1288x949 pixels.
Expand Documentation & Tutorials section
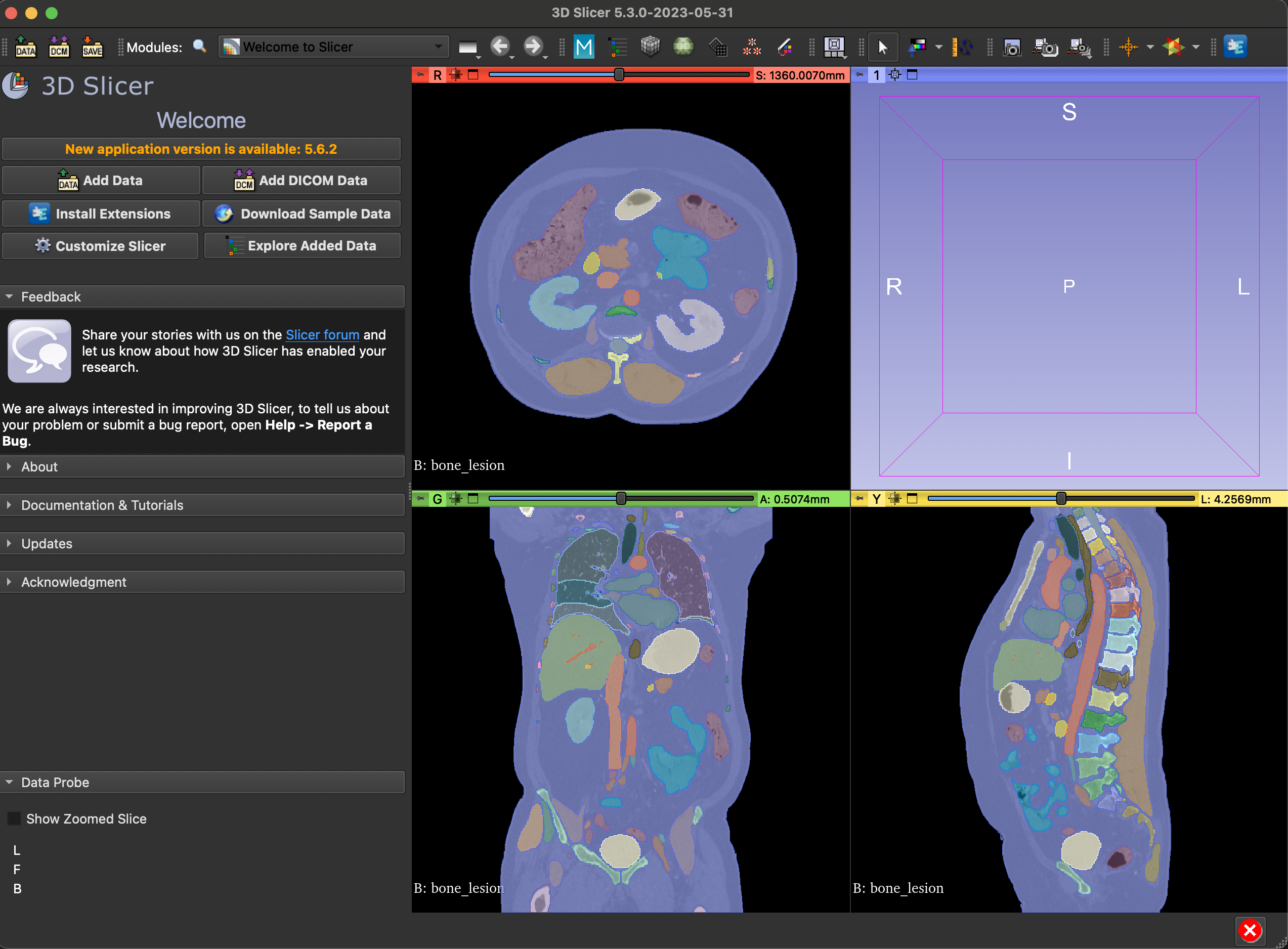pyautogui.click(x=202, y=505)
